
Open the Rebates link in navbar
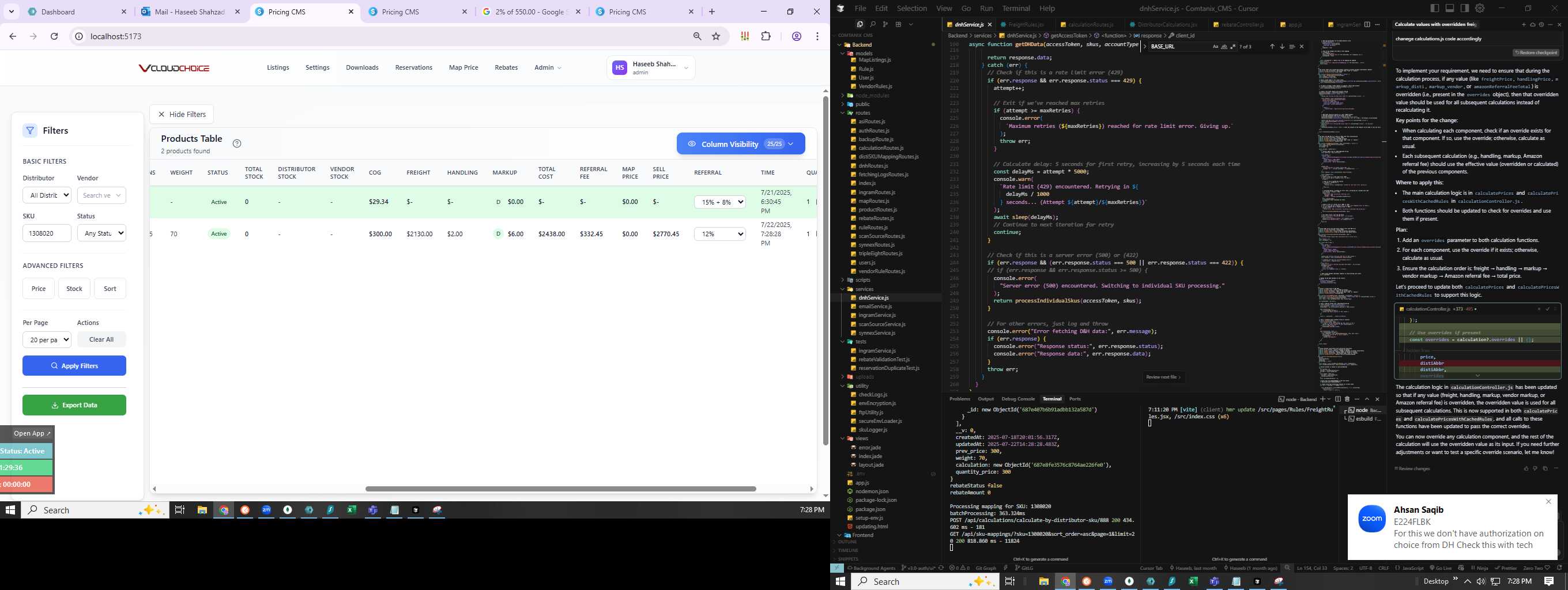pos(506,67)
